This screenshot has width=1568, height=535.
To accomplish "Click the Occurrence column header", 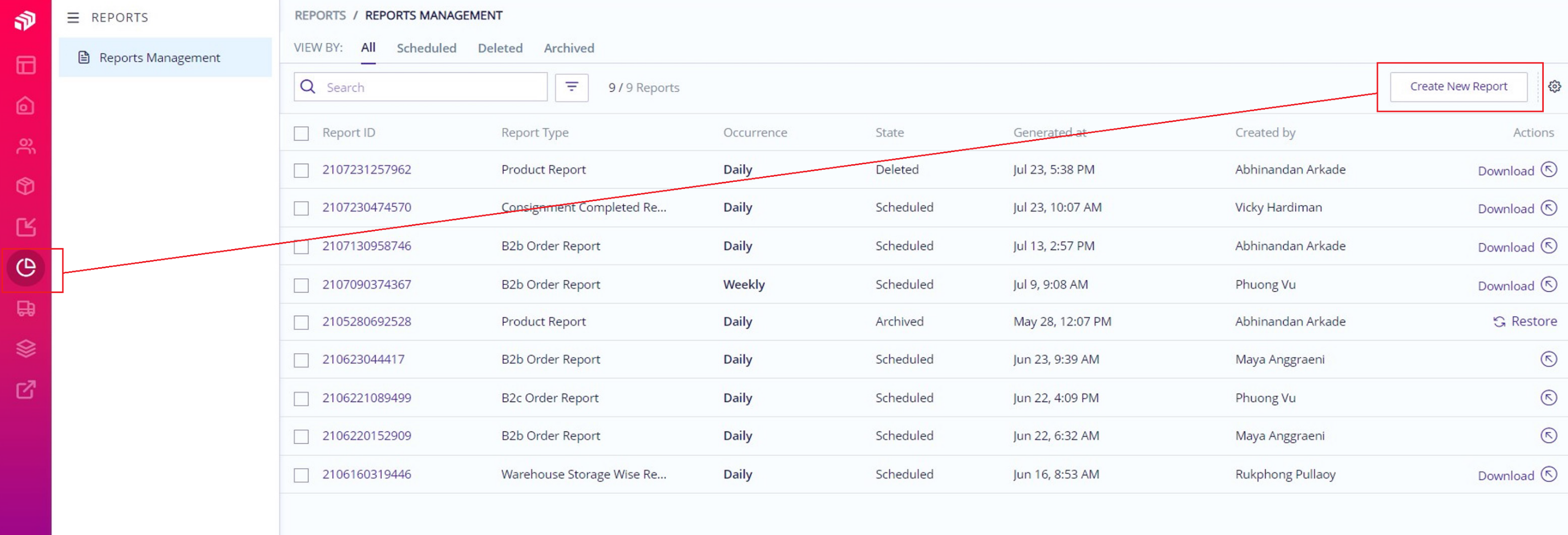I will coord(755,133).
